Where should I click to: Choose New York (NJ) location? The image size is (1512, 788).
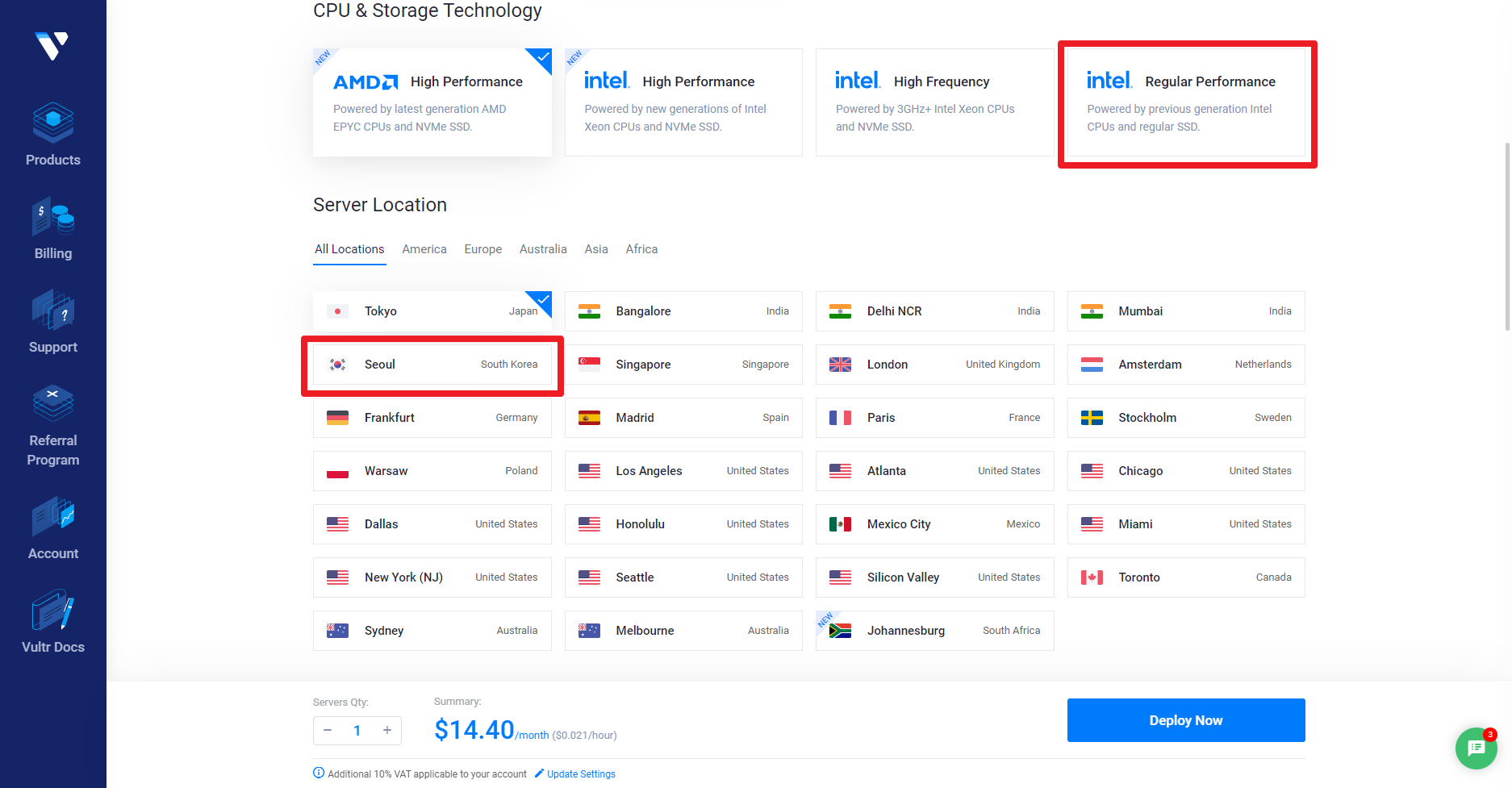[x=432, y=577]
